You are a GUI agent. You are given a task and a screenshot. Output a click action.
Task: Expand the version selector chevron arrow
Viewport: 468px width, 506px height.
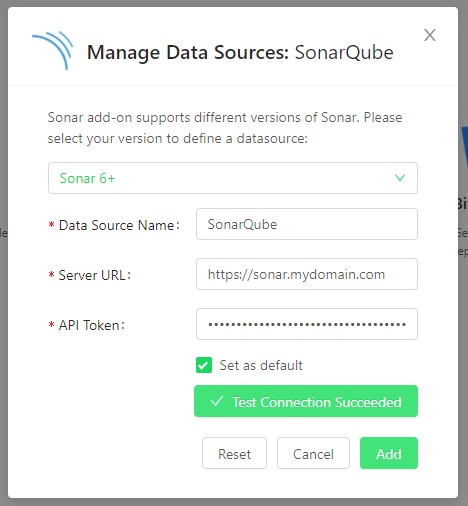400,178
